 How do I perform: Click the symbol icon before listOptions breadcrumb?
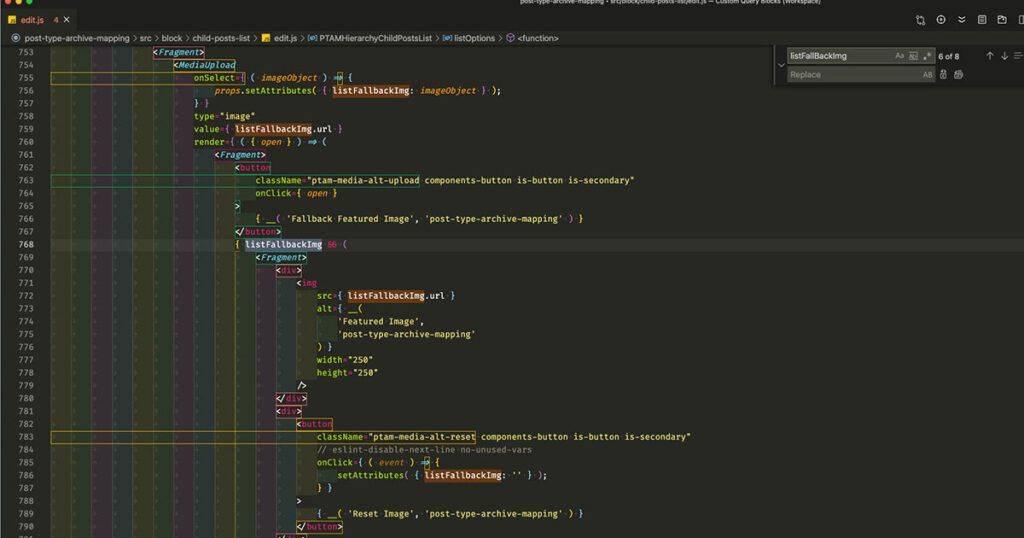click(447, 39)
